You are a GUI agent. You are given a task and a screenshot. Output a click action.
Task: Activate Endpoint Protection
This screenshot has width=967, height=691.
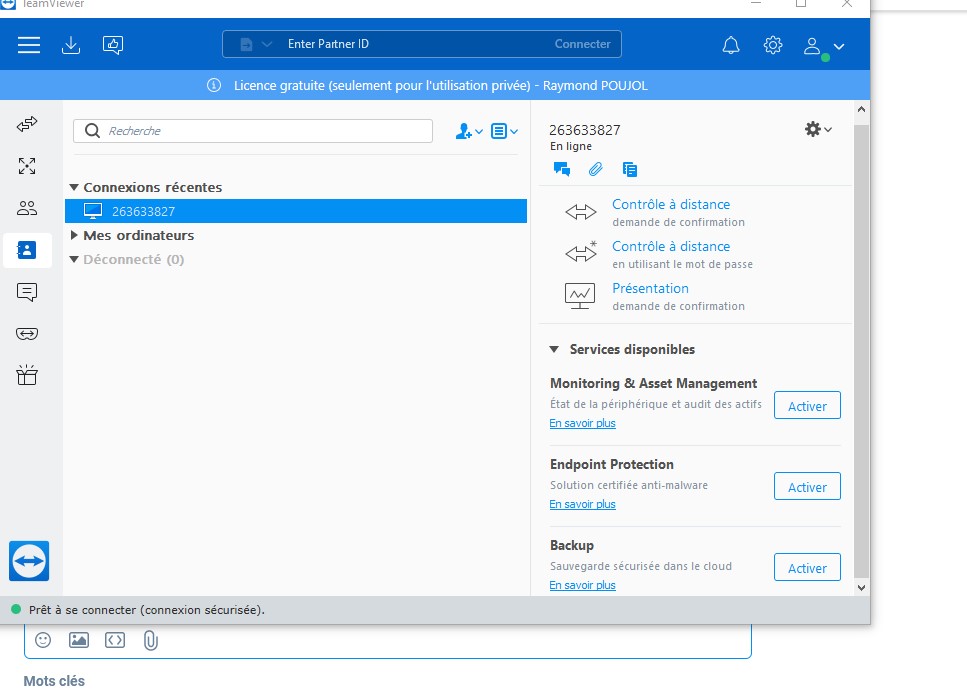coord(807,486)
